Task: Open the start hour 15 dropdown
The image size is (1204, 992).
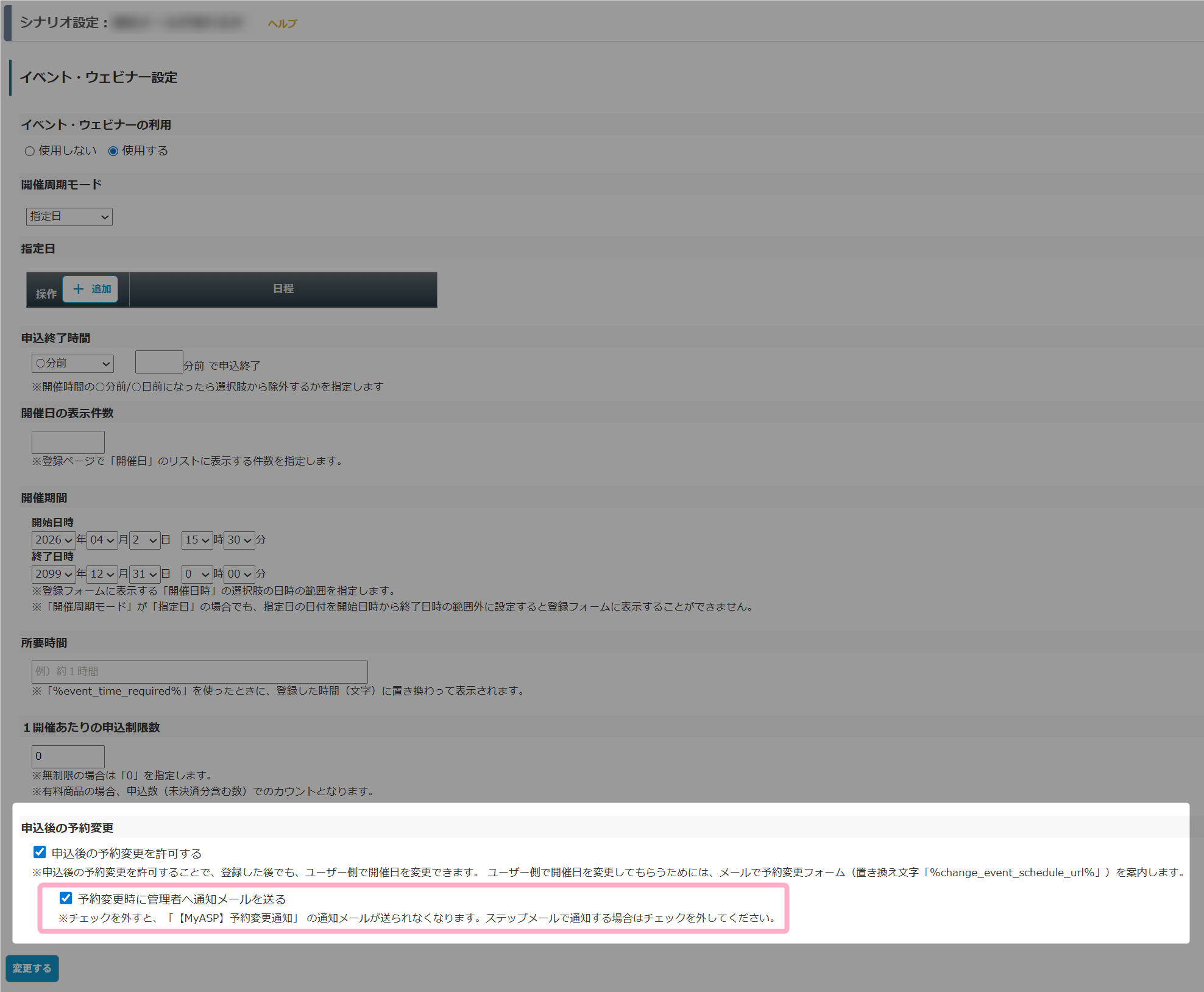Action: pyautogui.click(x=197, y=540)
